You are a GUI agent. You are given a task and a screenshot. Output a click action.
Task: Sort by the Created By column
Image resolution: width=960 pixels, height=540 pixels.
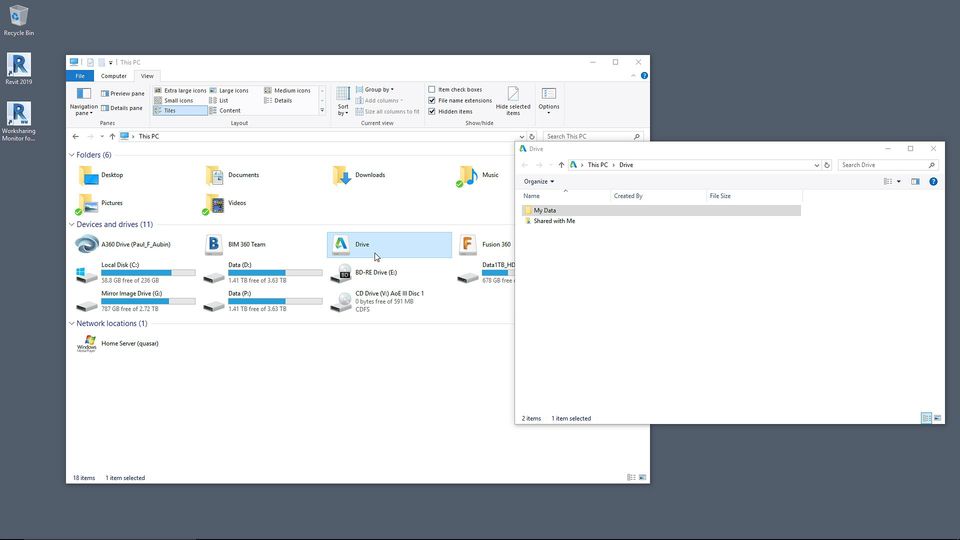pyautogui.click(x=658, y=196)
